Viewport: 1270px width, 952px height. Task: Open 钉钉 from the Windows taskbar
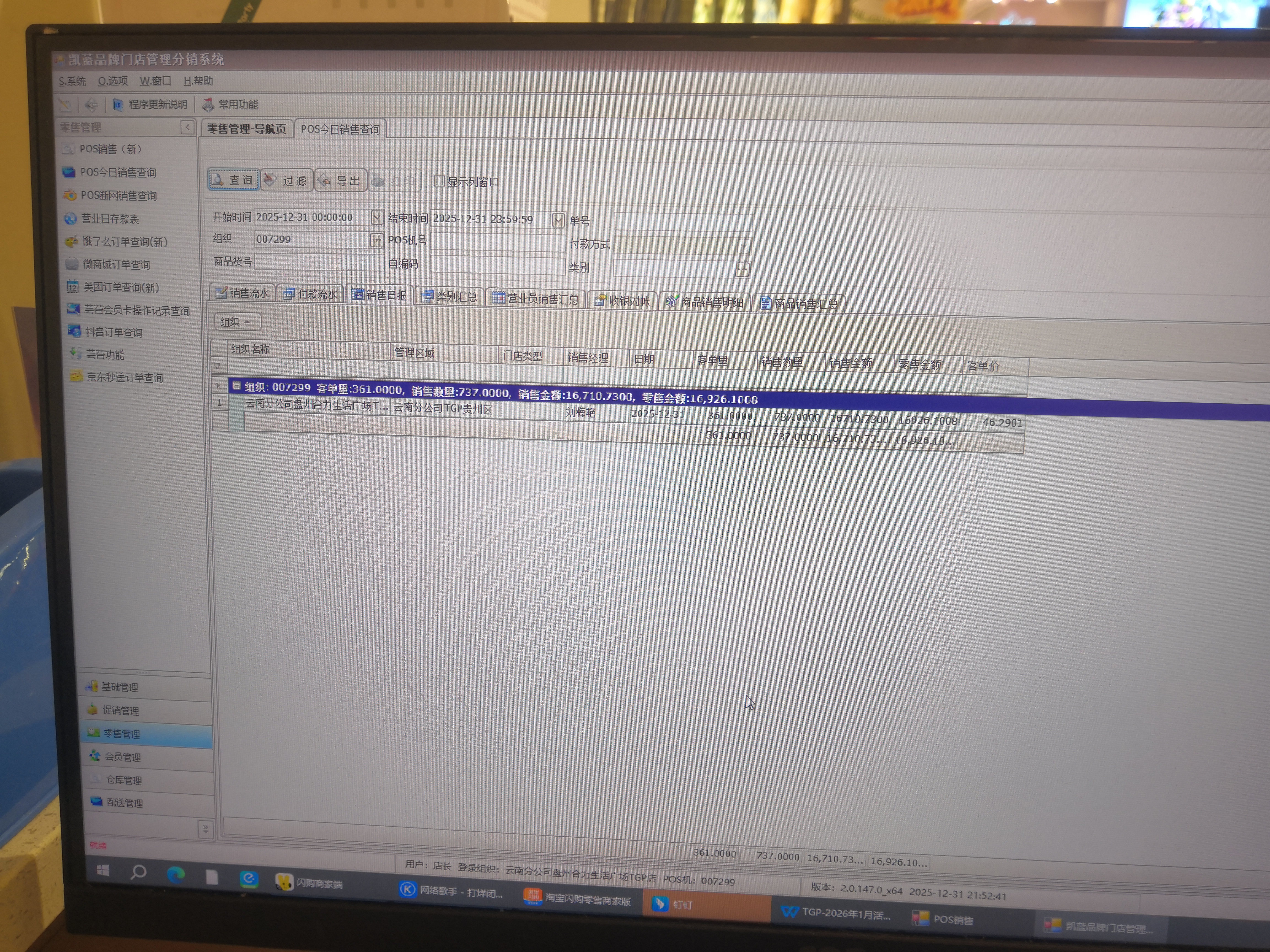click(x=673, y=904)
